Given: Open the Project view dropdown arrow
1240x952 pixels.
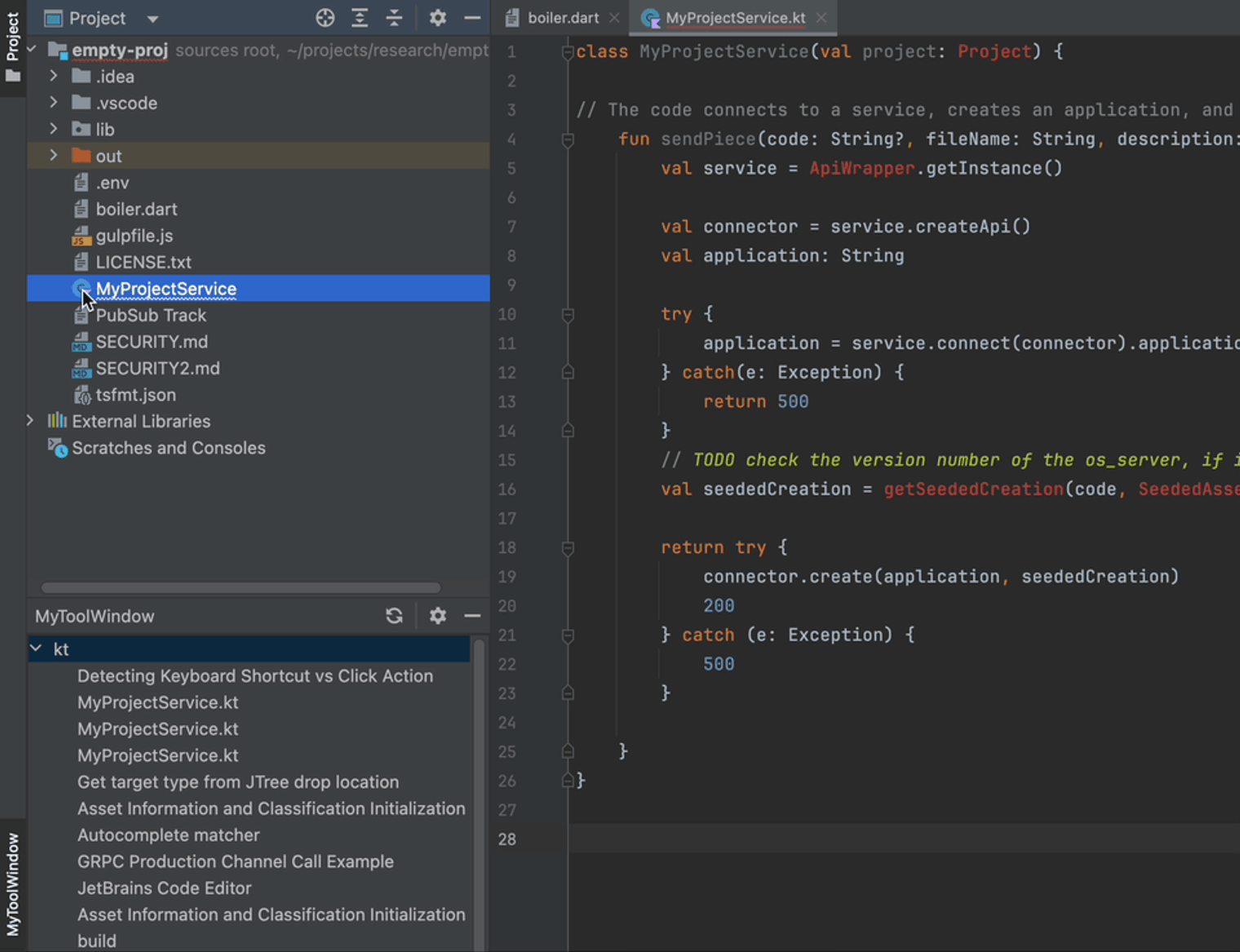Looking at the screenshot, I should point(153,19).
